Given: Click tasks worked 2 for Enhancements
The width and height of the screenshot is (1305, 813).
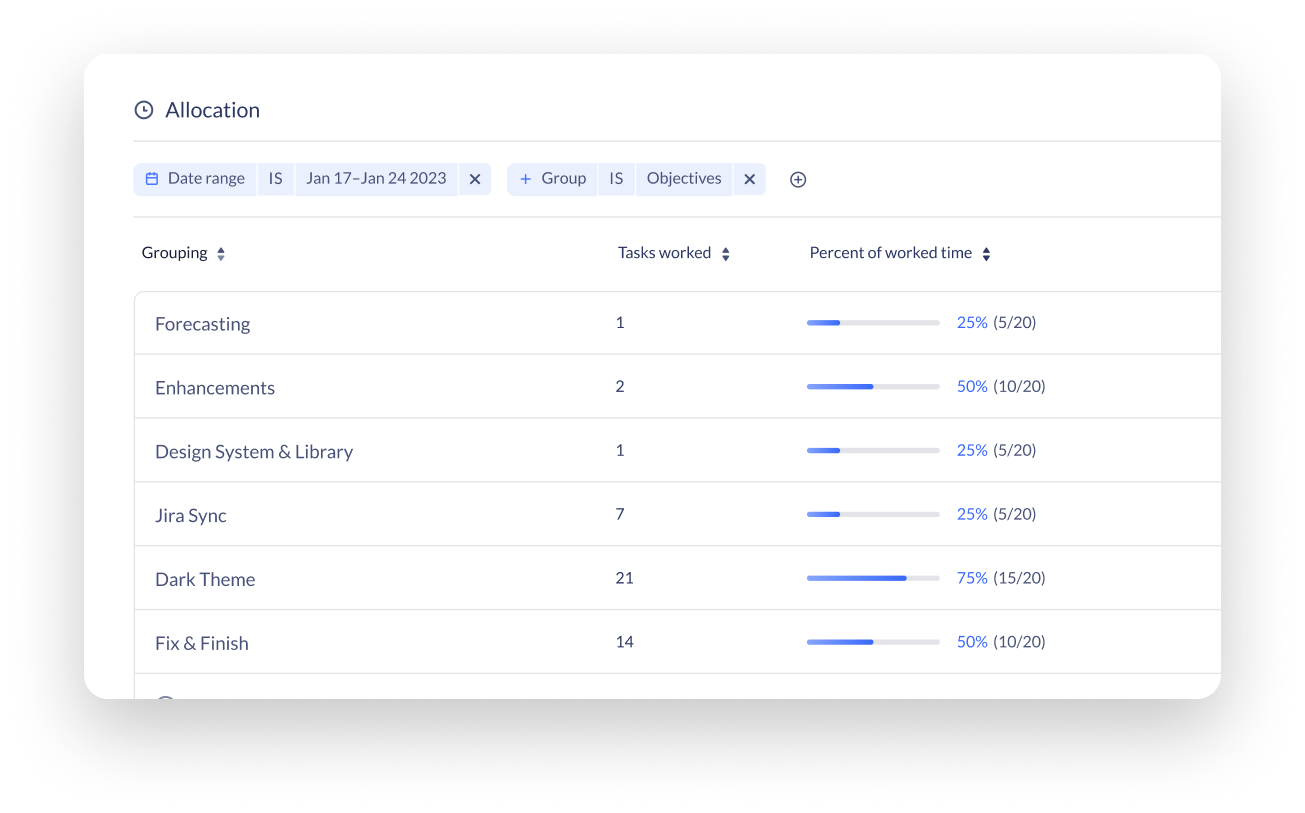Looking at the screenshot, I should pyautogui.click(x=620, y=386).
